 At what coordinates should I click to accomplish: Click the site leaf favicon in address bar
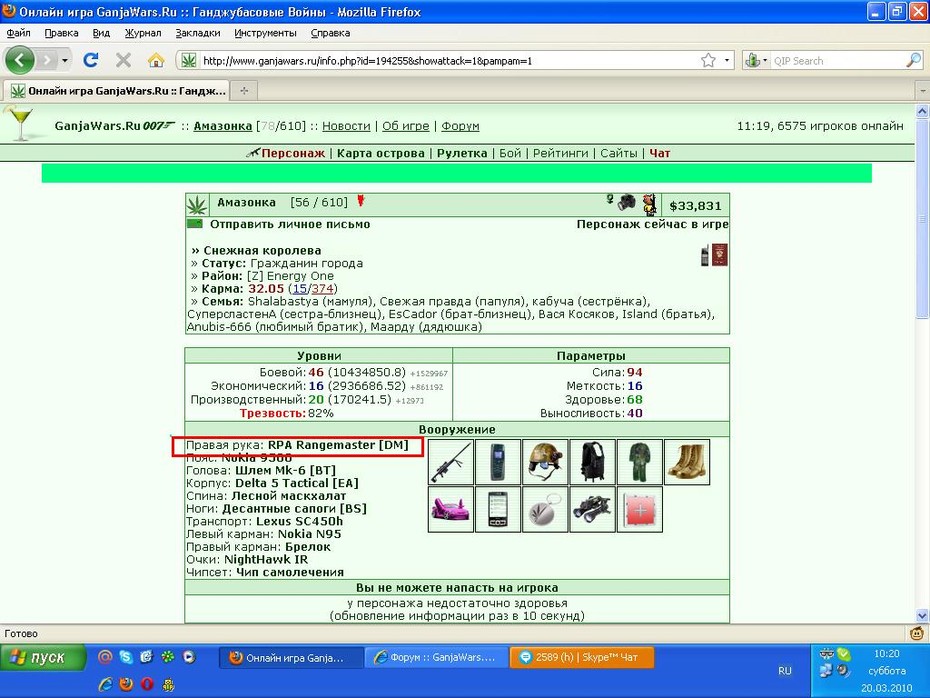(x=189, y=60)
